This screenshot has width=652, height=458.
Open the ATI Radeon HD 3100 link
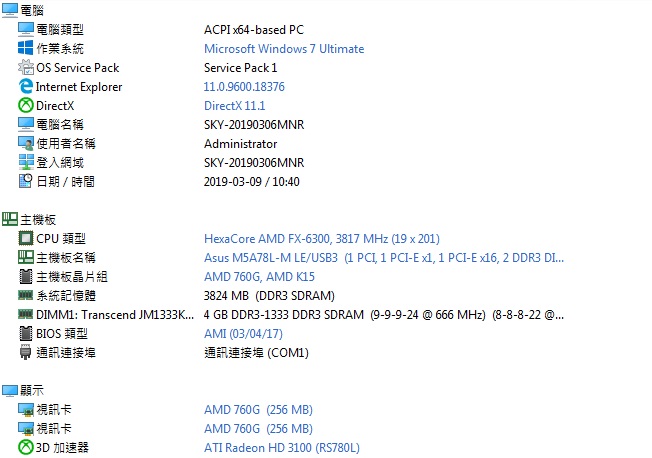pos(281,448)
